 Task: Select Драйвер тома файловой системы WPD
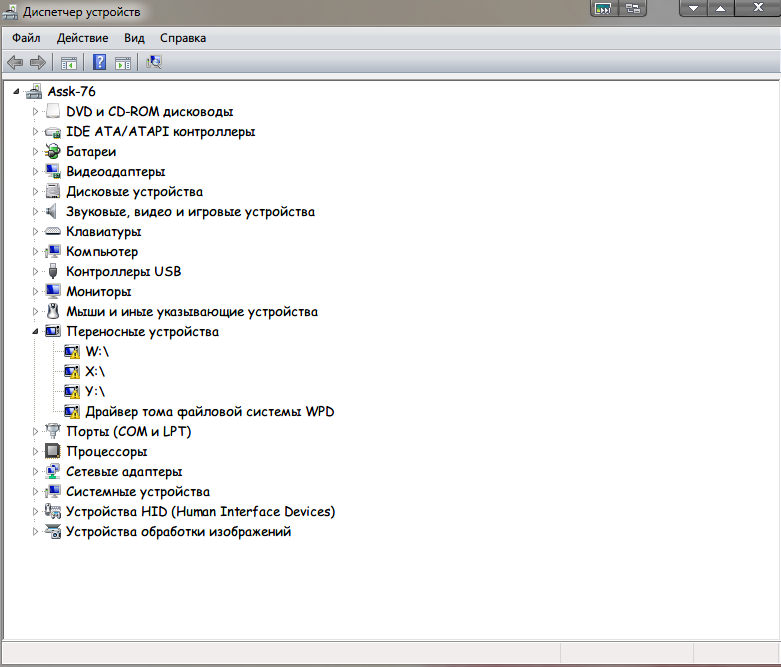(210, 411)
